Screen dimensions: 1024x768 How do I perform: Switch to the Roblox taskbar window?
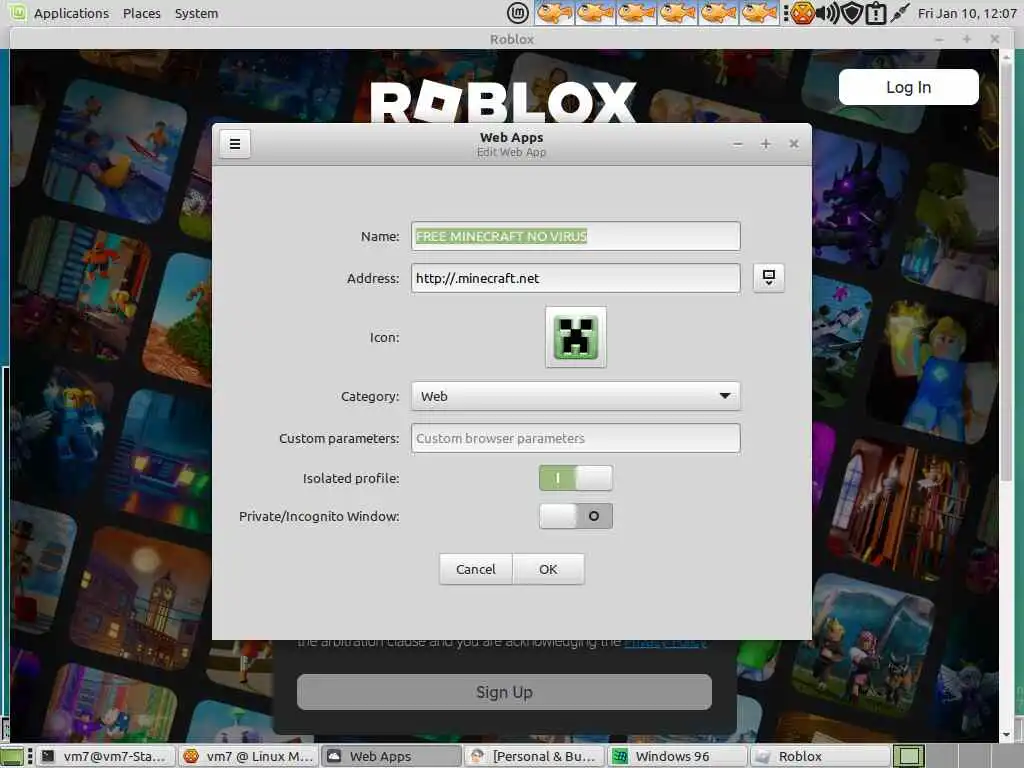820,756
